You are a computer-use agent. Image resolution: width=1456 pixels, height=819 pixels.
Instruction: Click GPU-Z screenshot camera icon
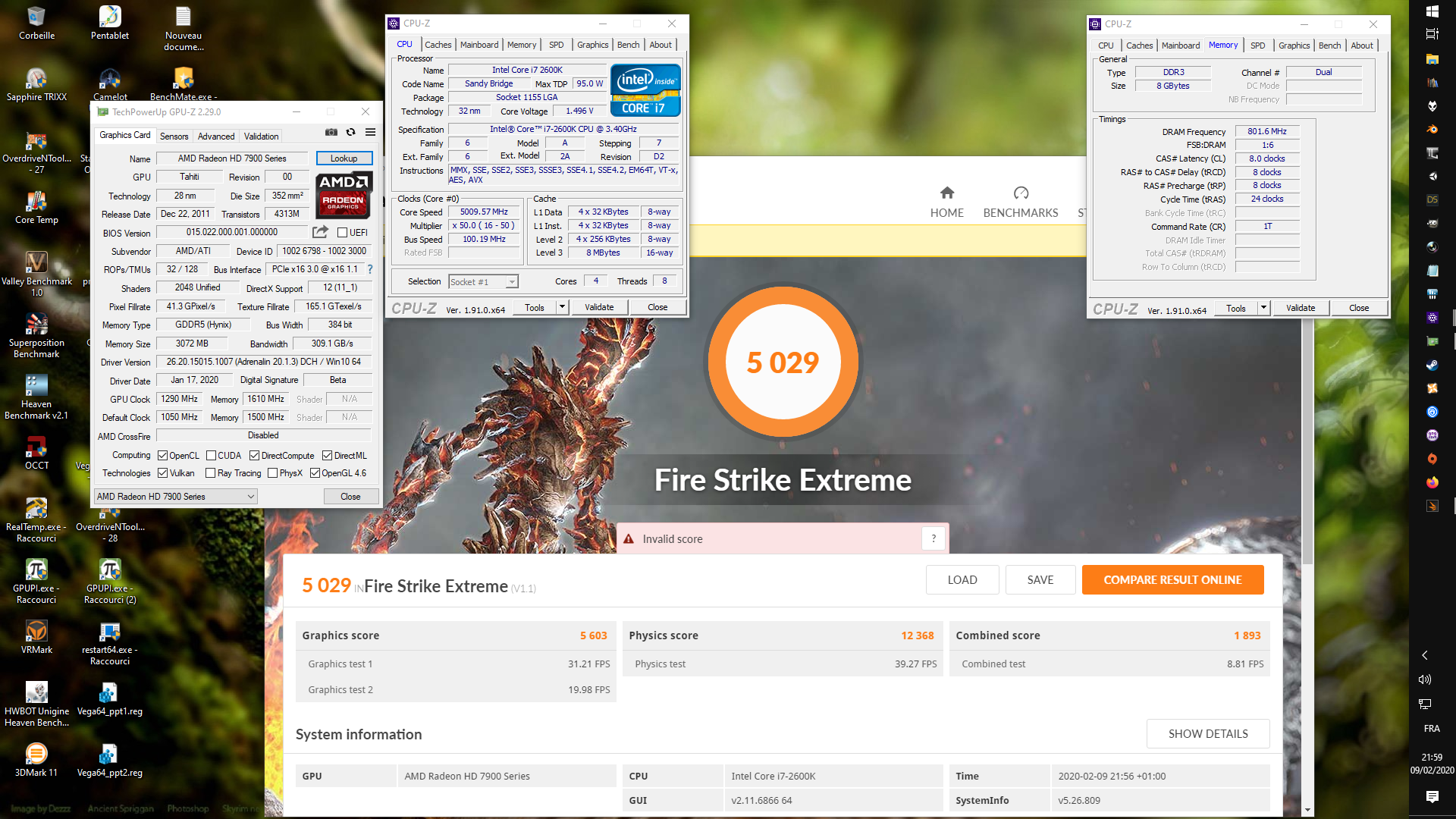click(x=331, y=132)
